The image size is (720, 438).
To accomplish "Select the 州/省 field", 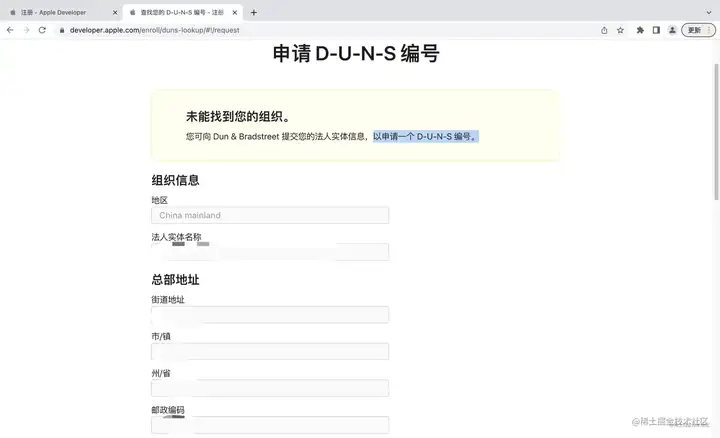I will click(270, 388).
